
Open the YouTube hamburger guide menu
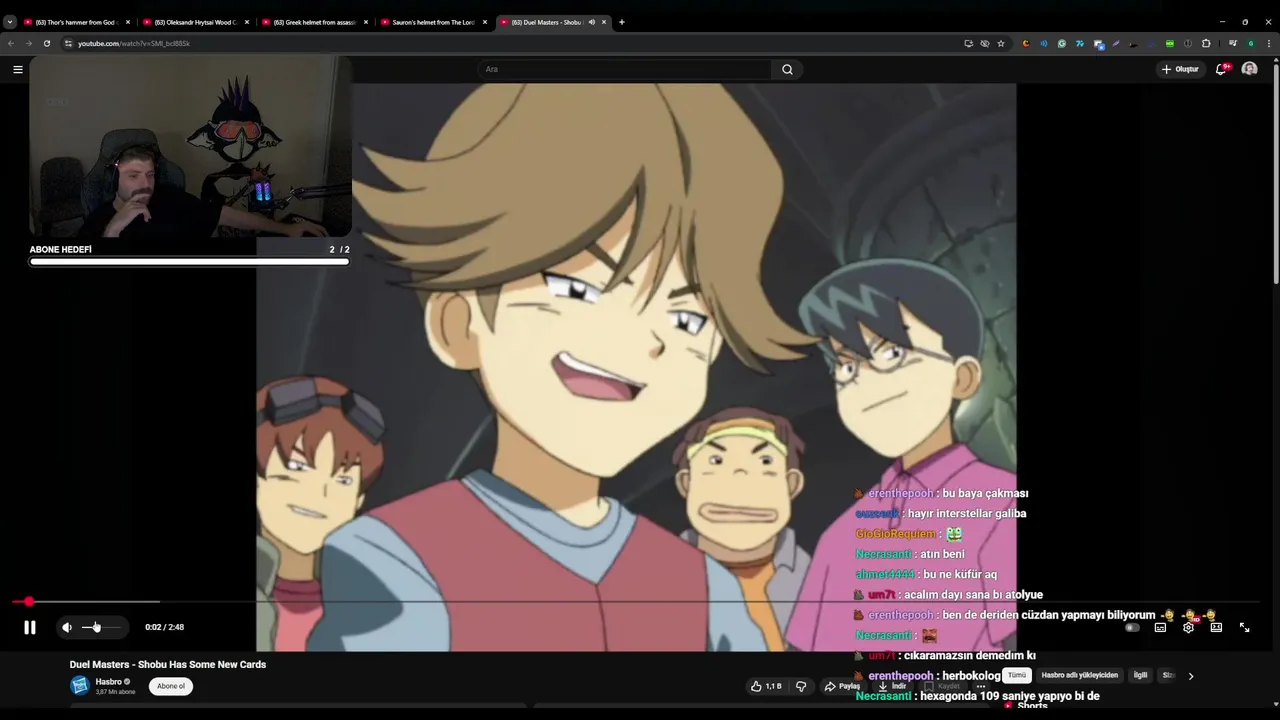point(17,69)
